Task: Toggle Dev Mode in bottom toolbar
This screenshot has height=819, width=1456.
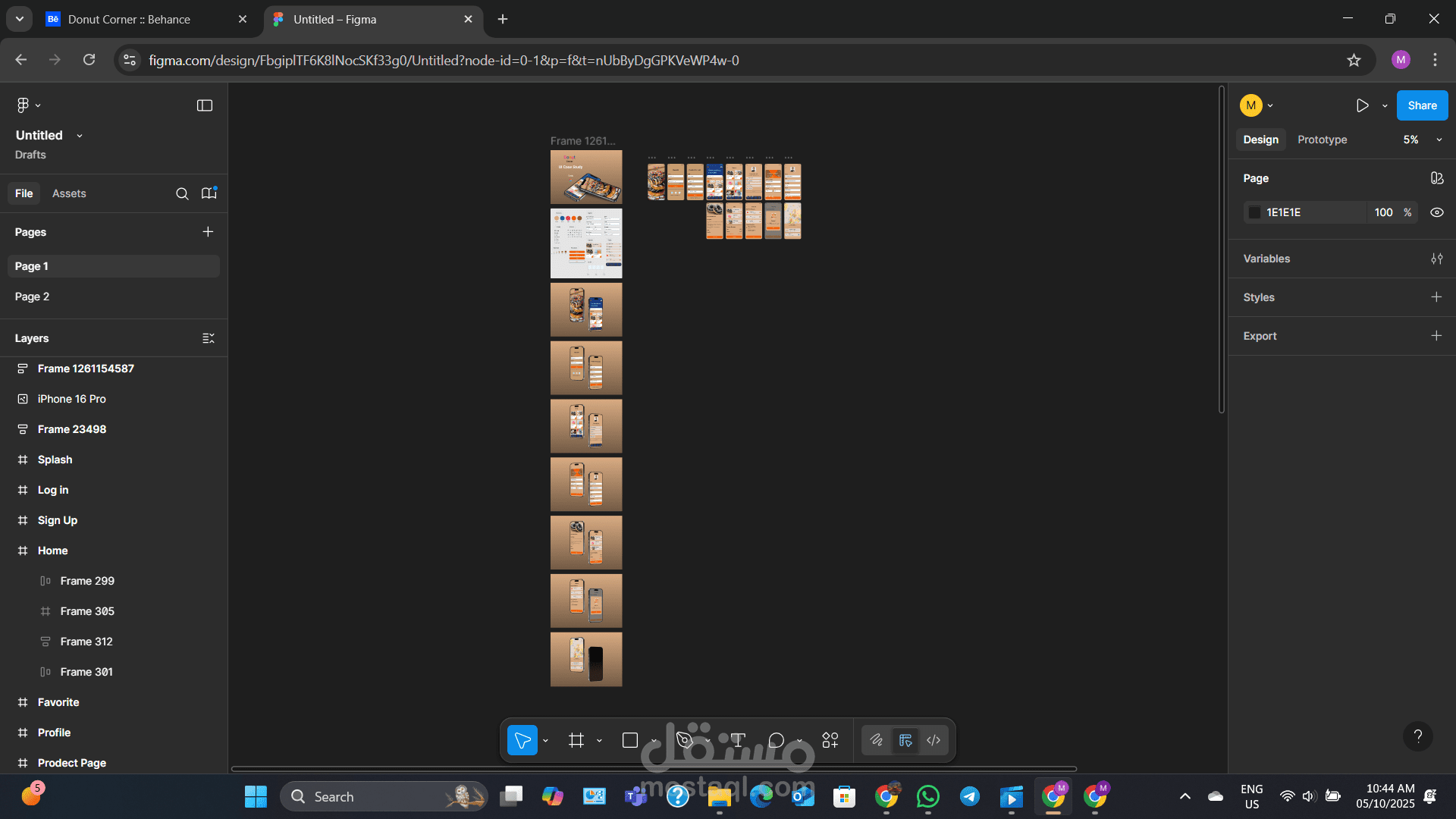Action: tap(934, 740)
